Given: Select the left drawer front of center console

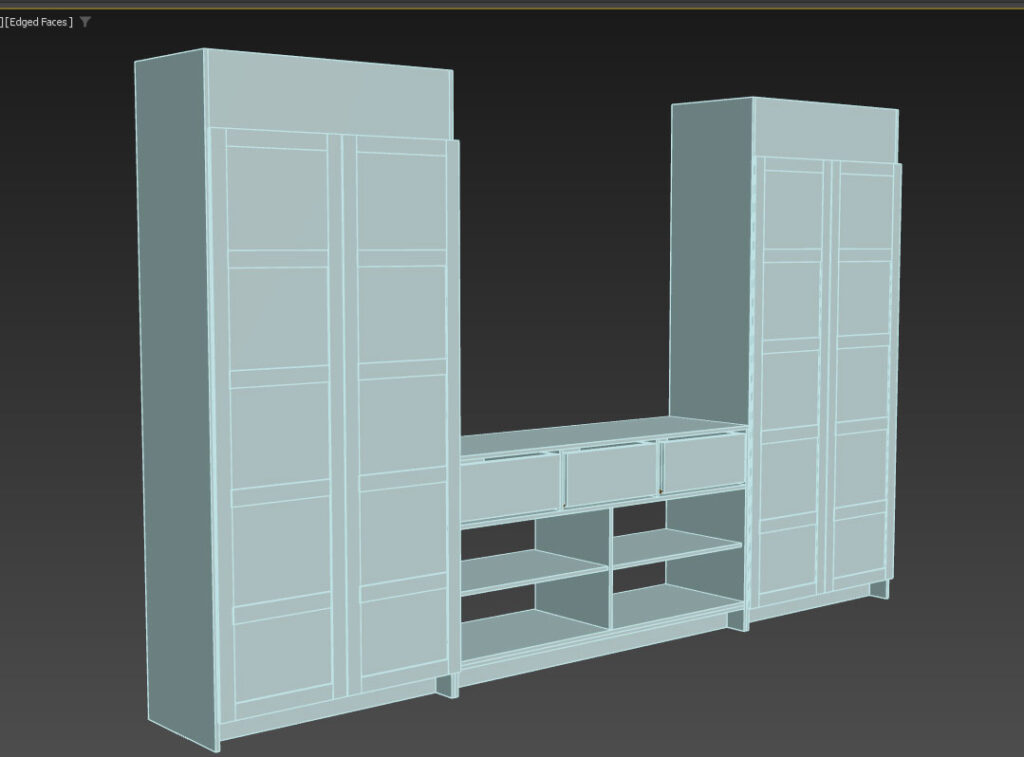Looking at the screenshot, I should (x=510, y=486).
